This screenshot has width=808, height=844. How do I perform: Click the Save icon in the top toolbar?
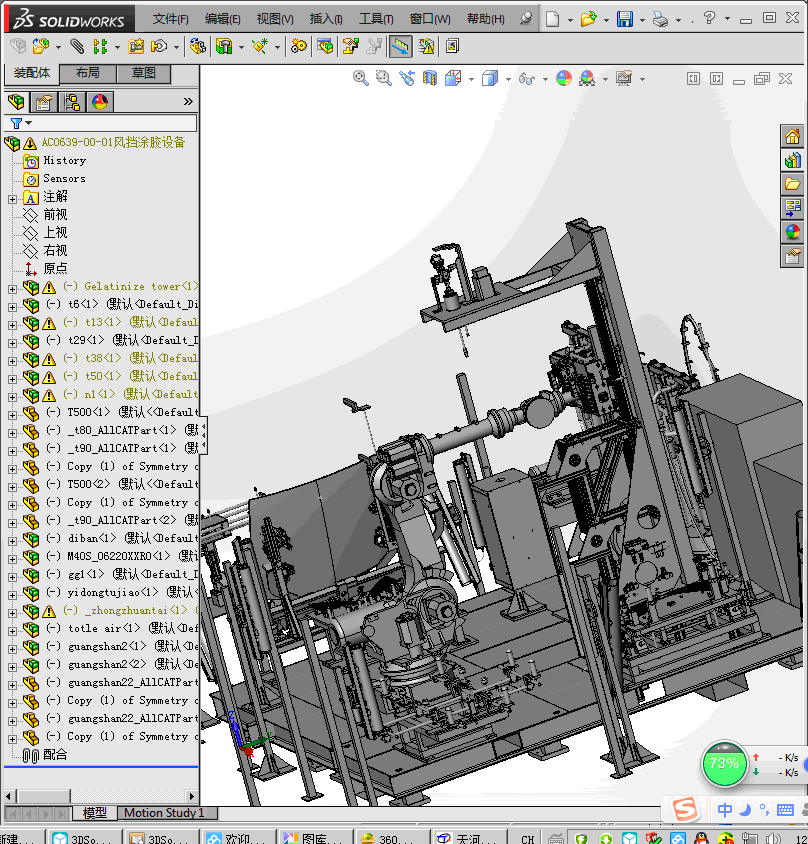pyautogui.click(x=624, y=19)
